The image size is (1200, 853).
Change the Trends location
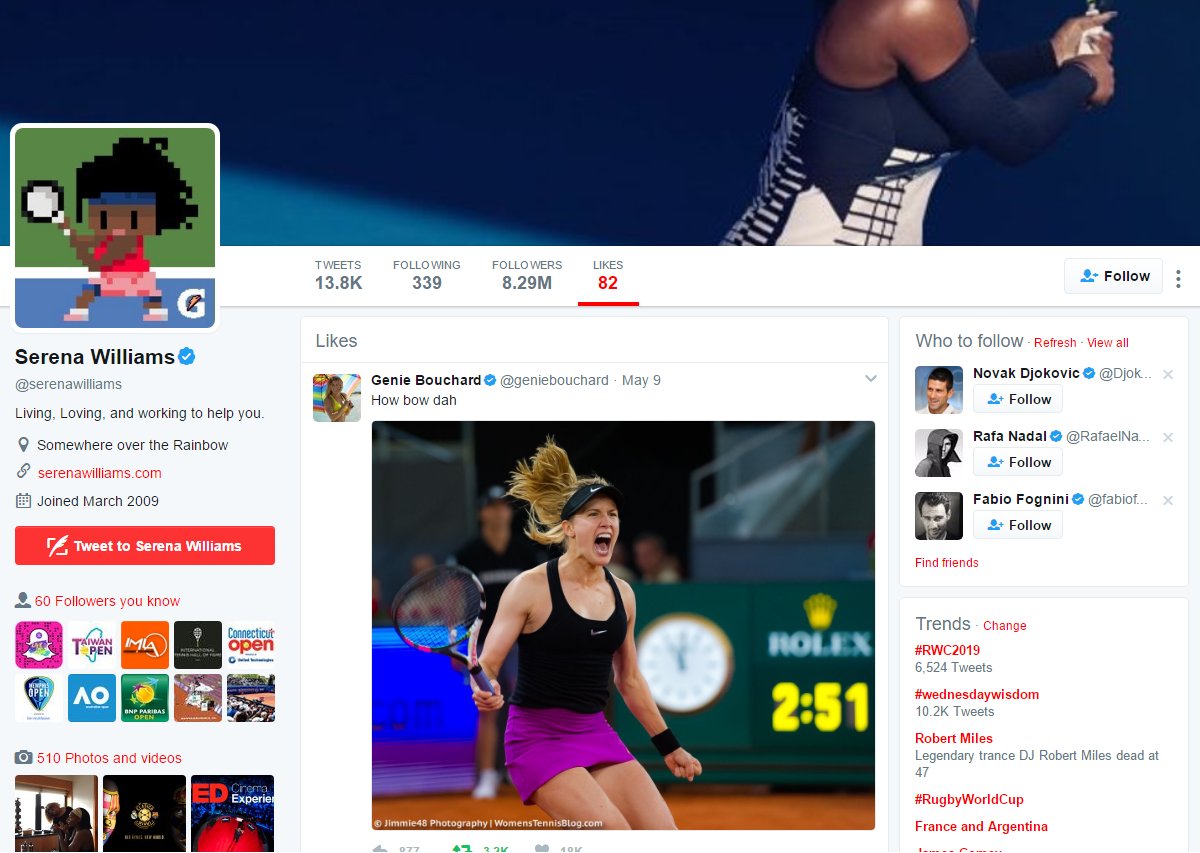click(x=1005, y=626)
